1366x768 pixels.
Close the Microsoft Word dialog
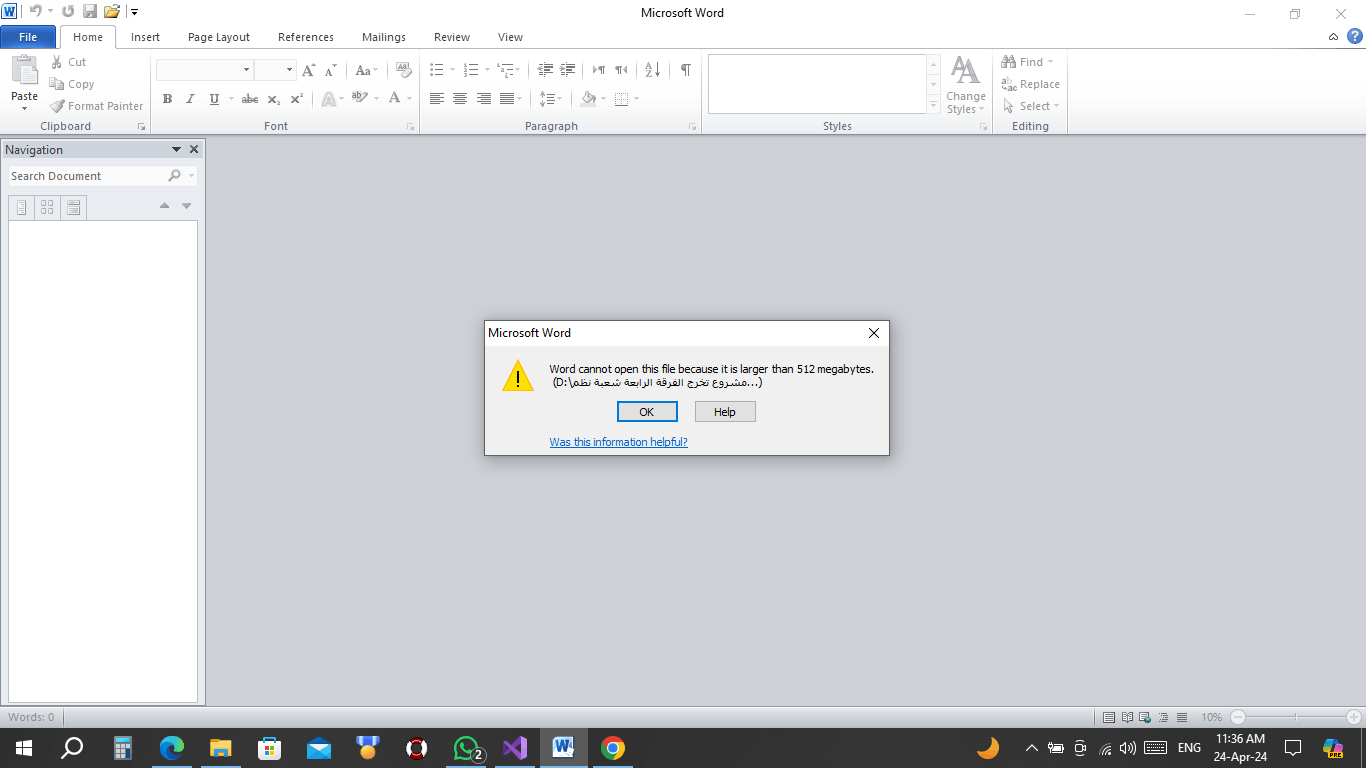[x=873, y=333]
